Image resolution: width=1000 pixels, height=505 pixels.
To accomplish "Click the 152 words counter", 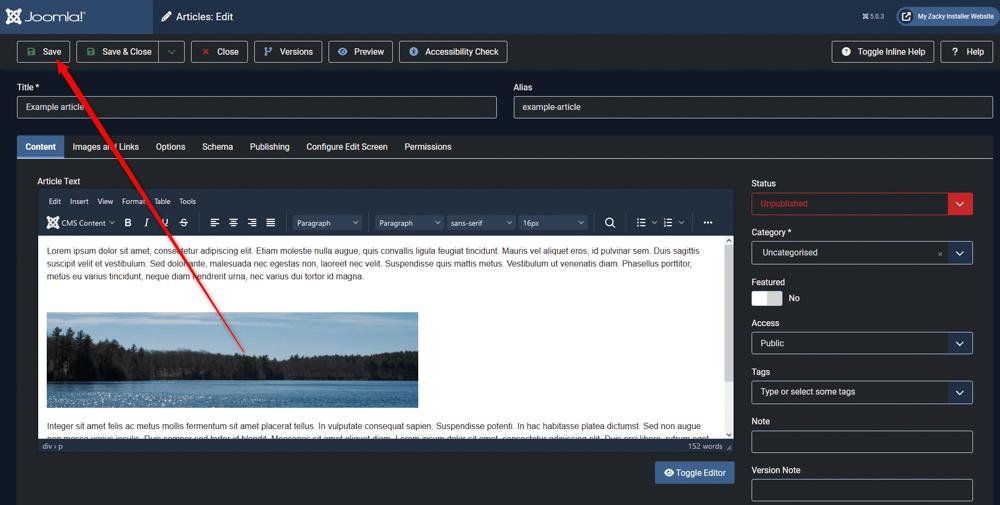I will coord(705,446).
